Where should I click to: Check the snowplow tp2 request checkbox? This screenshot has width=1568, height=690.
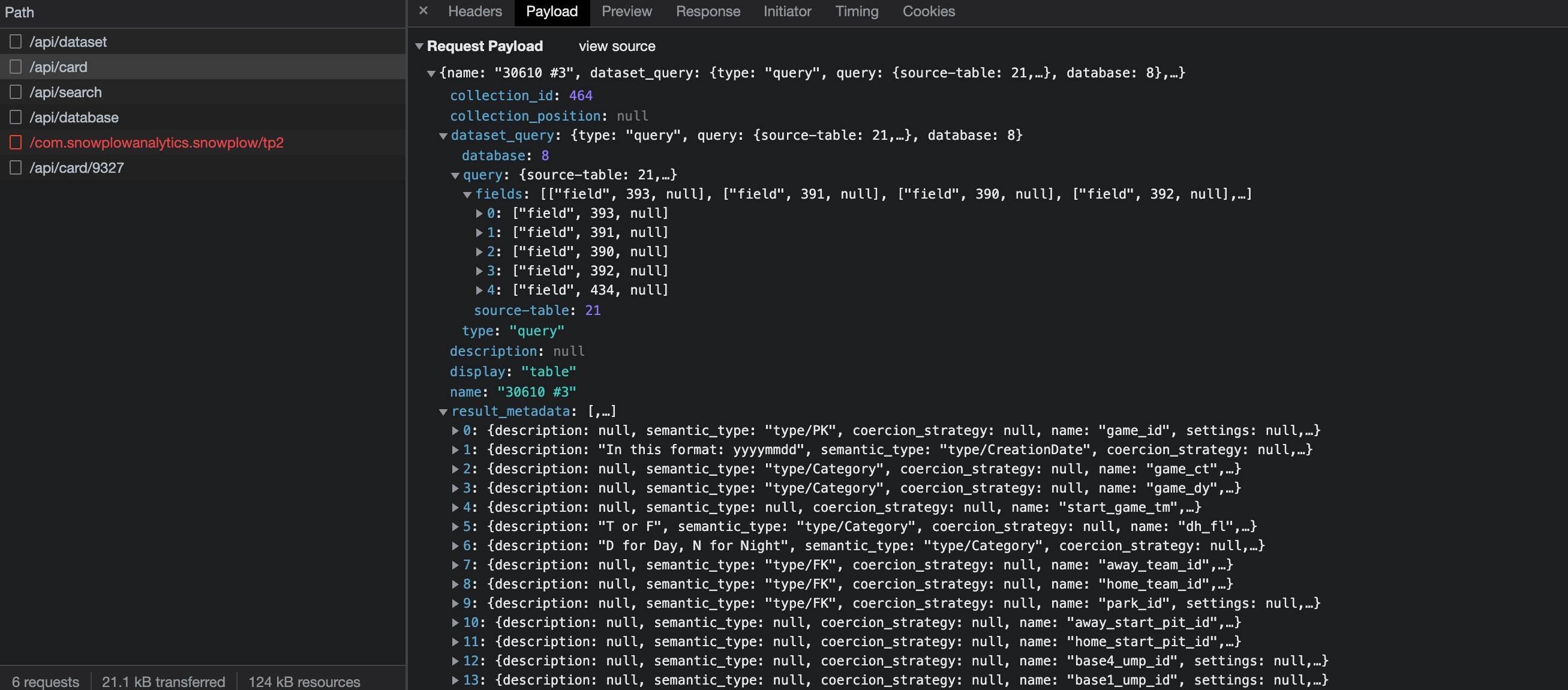coord(15,142)
